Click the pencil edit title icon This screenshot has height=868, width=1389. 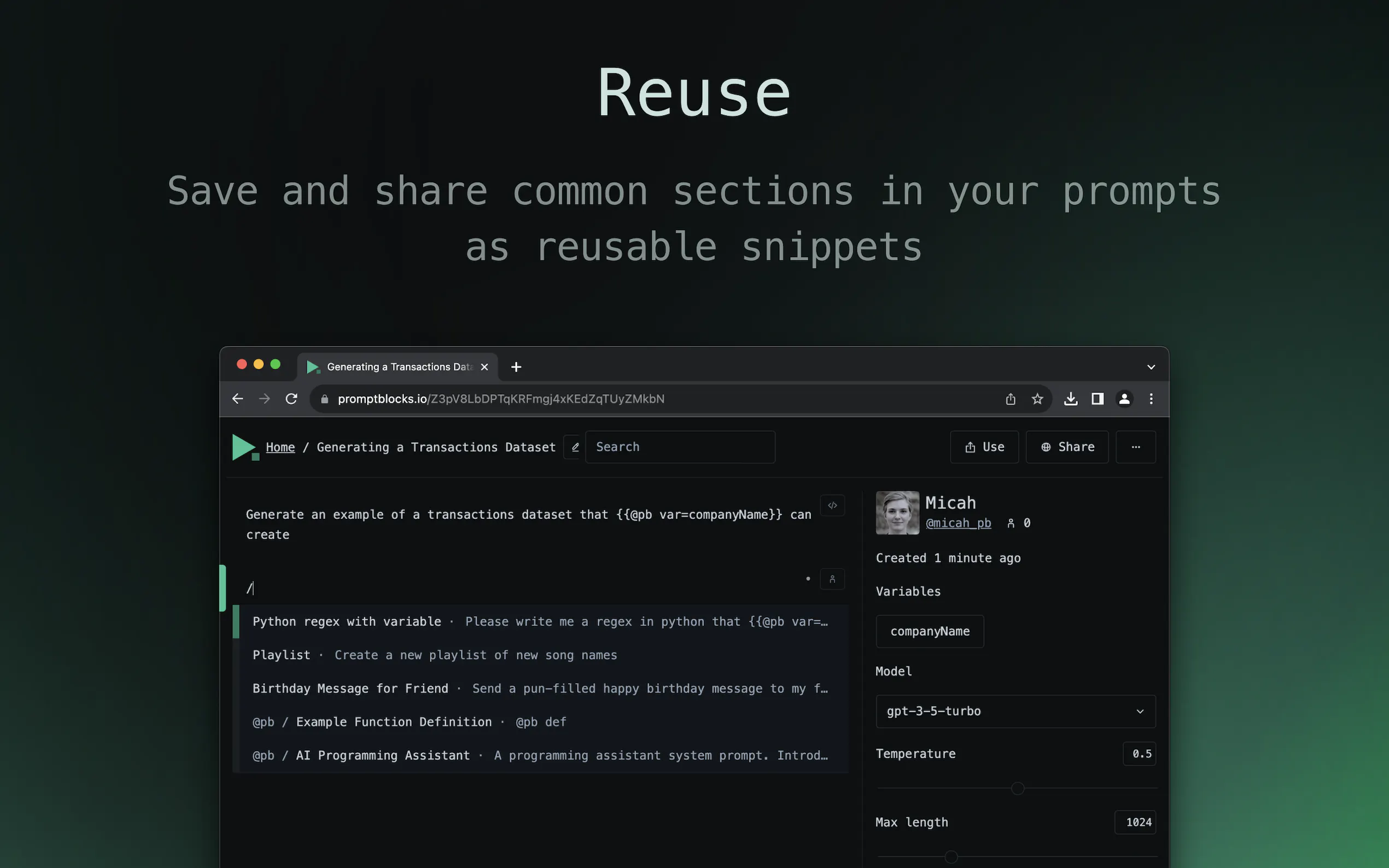tap(575, 447)
